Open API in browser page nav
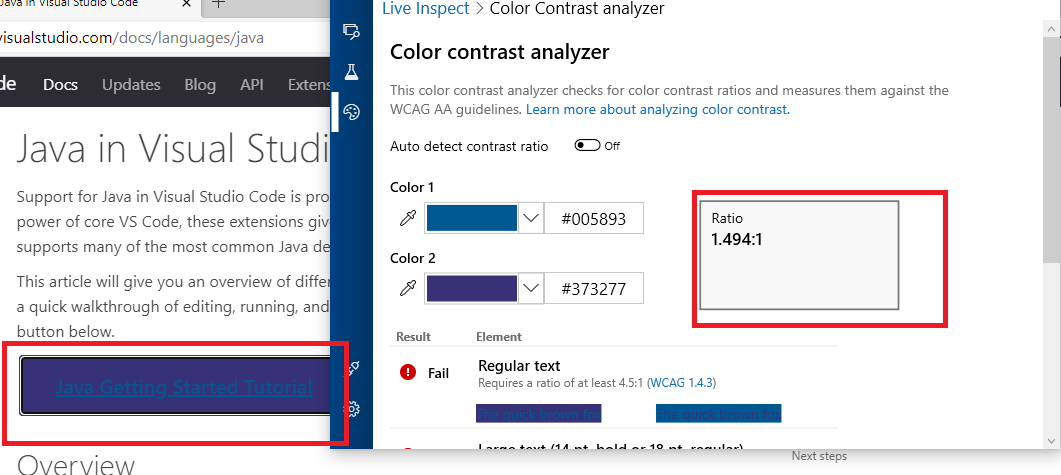Image resolution: width=1061 pixels, height=475 pixels. click(x=252, y=85)
